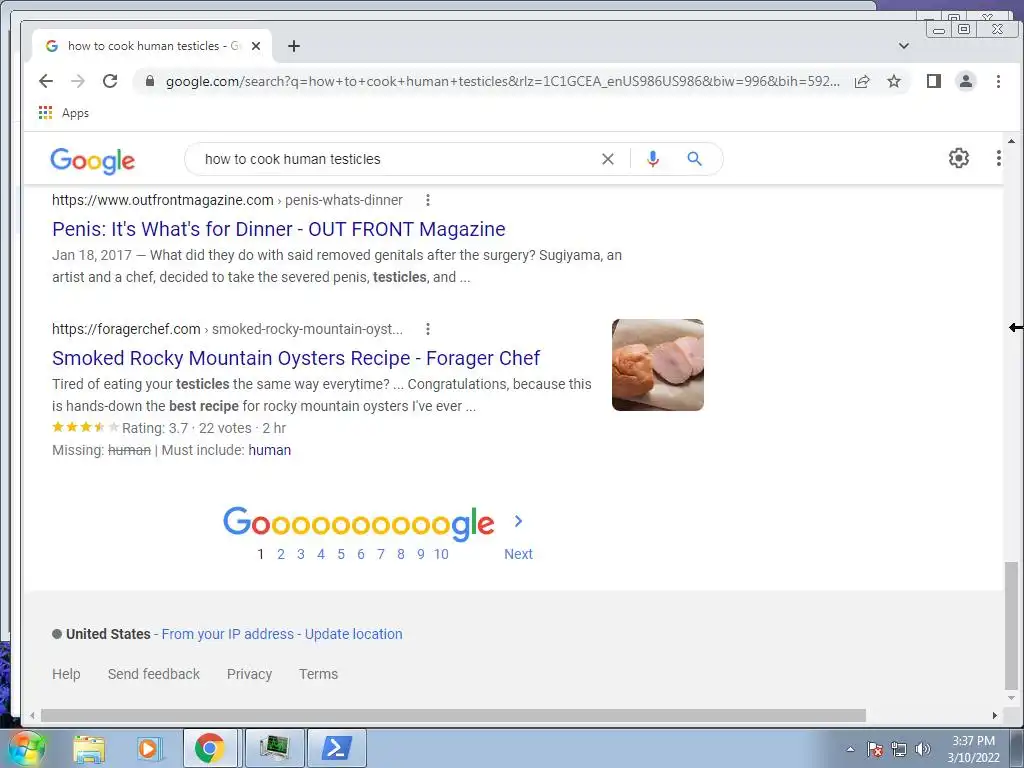The image size is (1024, 768).
Task: Go to results page 2
Action: pos(281,554)
